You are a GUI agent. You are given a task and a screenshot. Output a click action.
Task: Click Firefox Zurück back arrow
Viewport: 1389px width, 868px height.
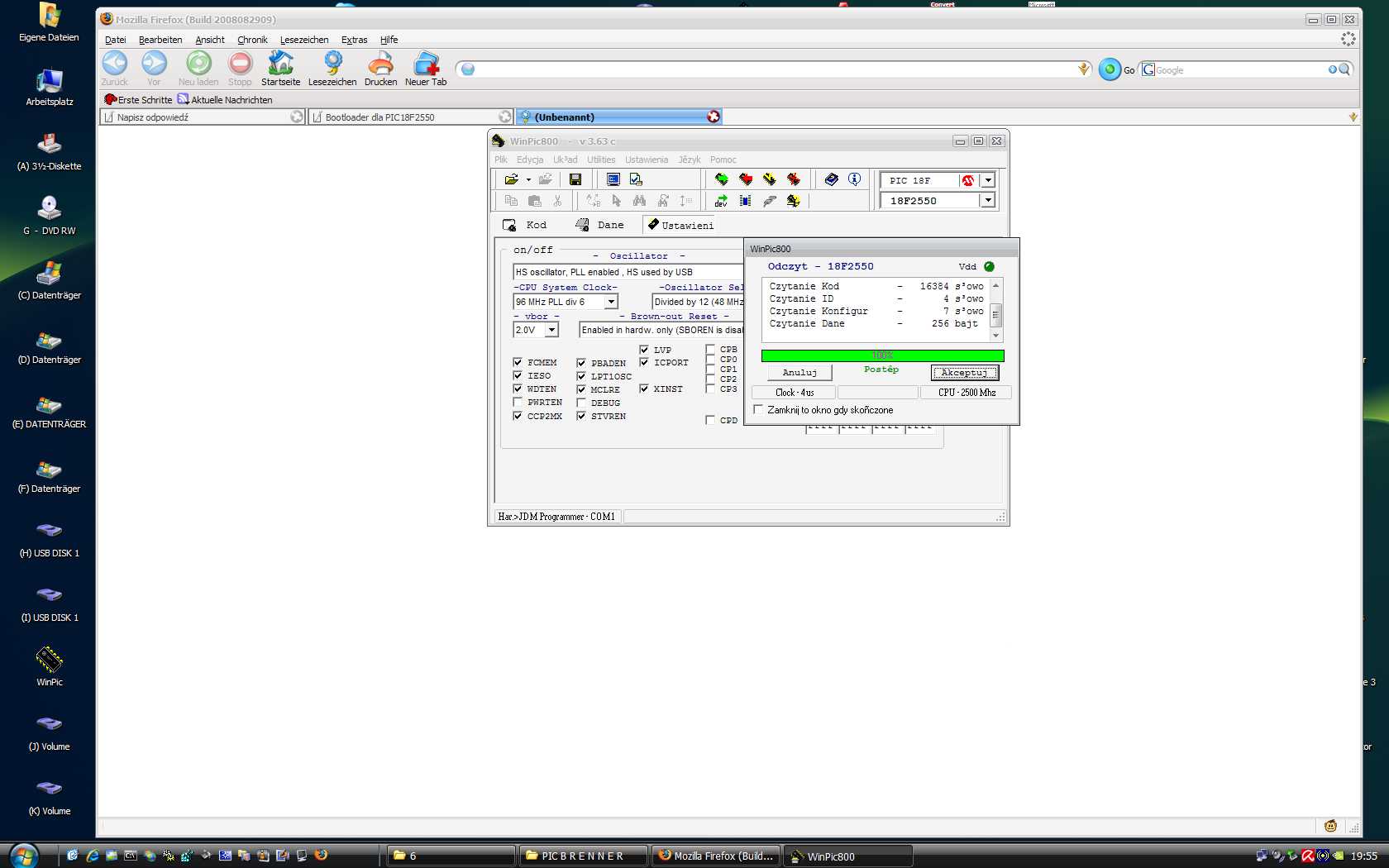[115, 64]
